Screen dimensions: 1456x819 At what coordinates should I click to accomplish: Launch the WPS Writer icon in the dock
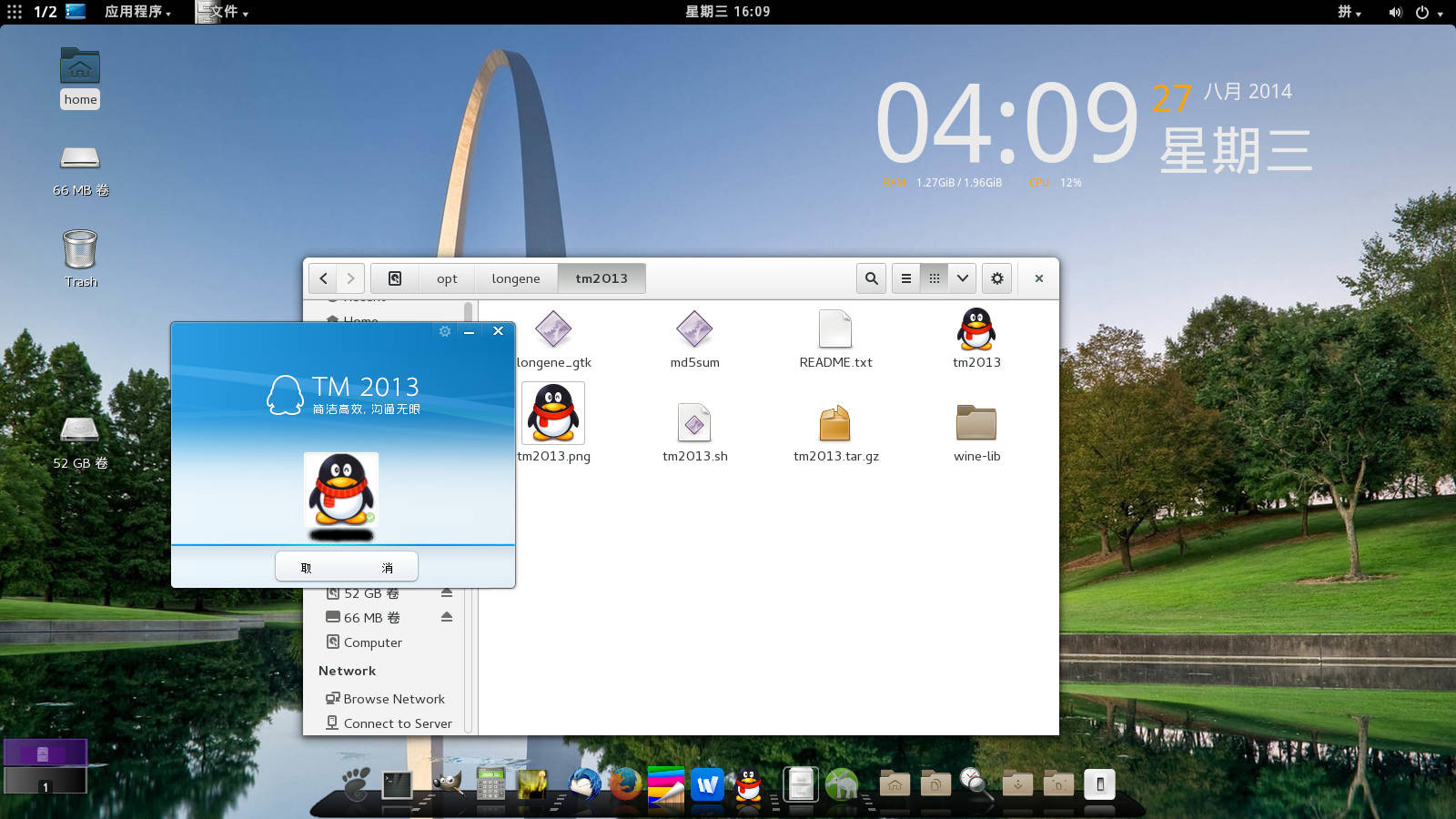coord(707,784)
